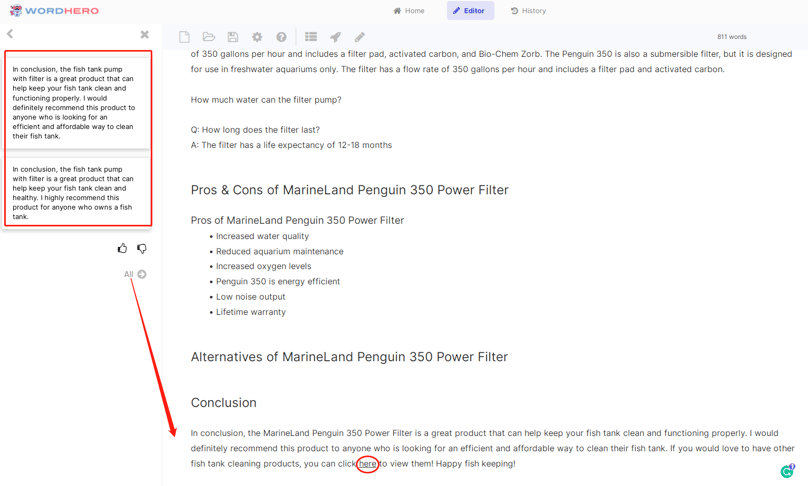The height and width of the screenshot is (486, 808).
Task: Click the WordHero logo
Action: coord(54,10)
